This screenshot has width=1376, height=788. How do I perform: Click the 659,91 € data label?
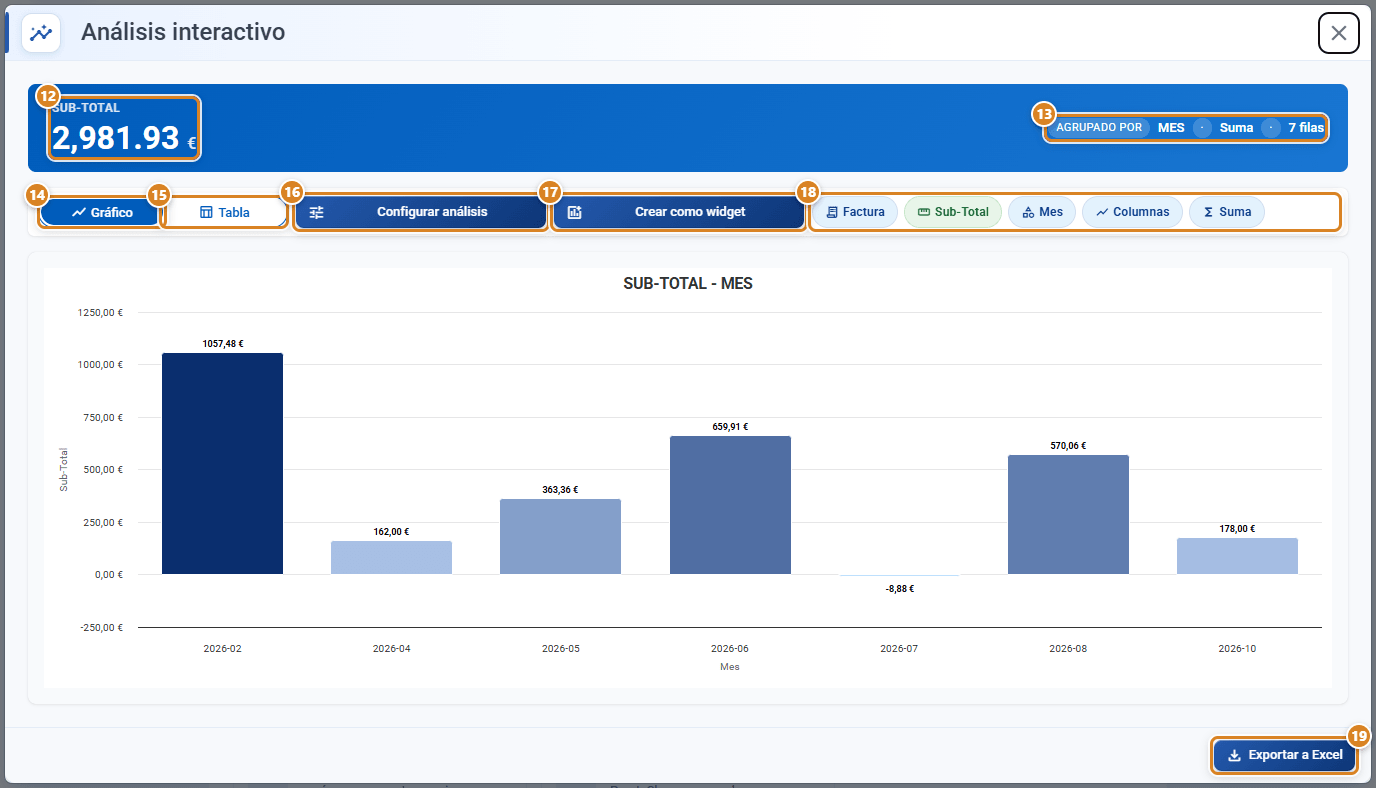(x=730, y=427)
